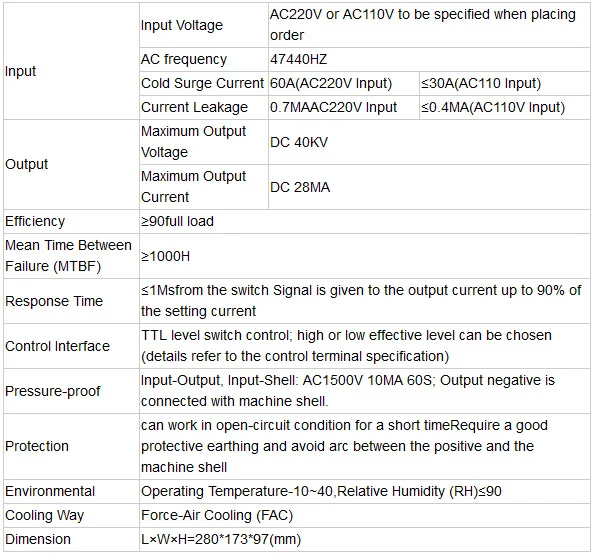Select the ≤30A(AC110 Input) cell

tap(505, 83)
